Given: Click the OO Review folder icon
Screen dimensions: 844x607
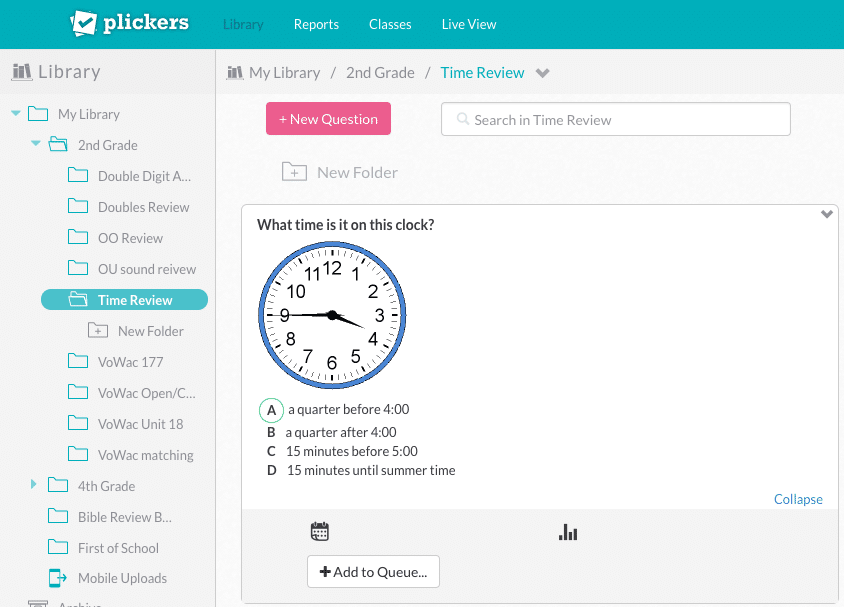Looking at the screenshot, I should 78,237.
